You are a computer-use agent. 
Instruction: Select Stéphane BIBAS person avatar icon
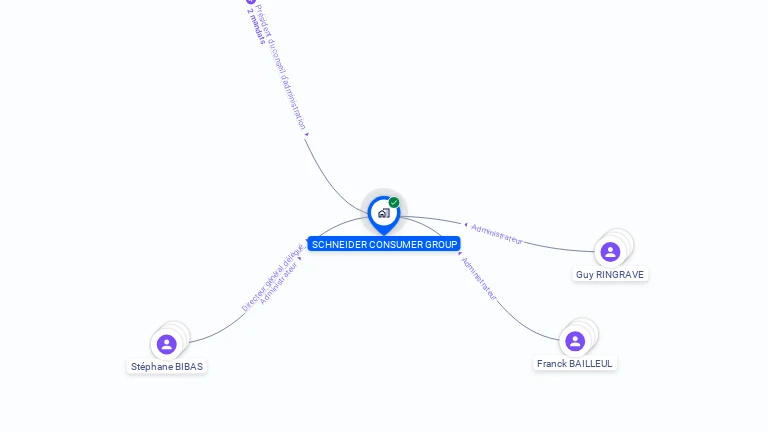pyautogui.click(x=167, y=344)
